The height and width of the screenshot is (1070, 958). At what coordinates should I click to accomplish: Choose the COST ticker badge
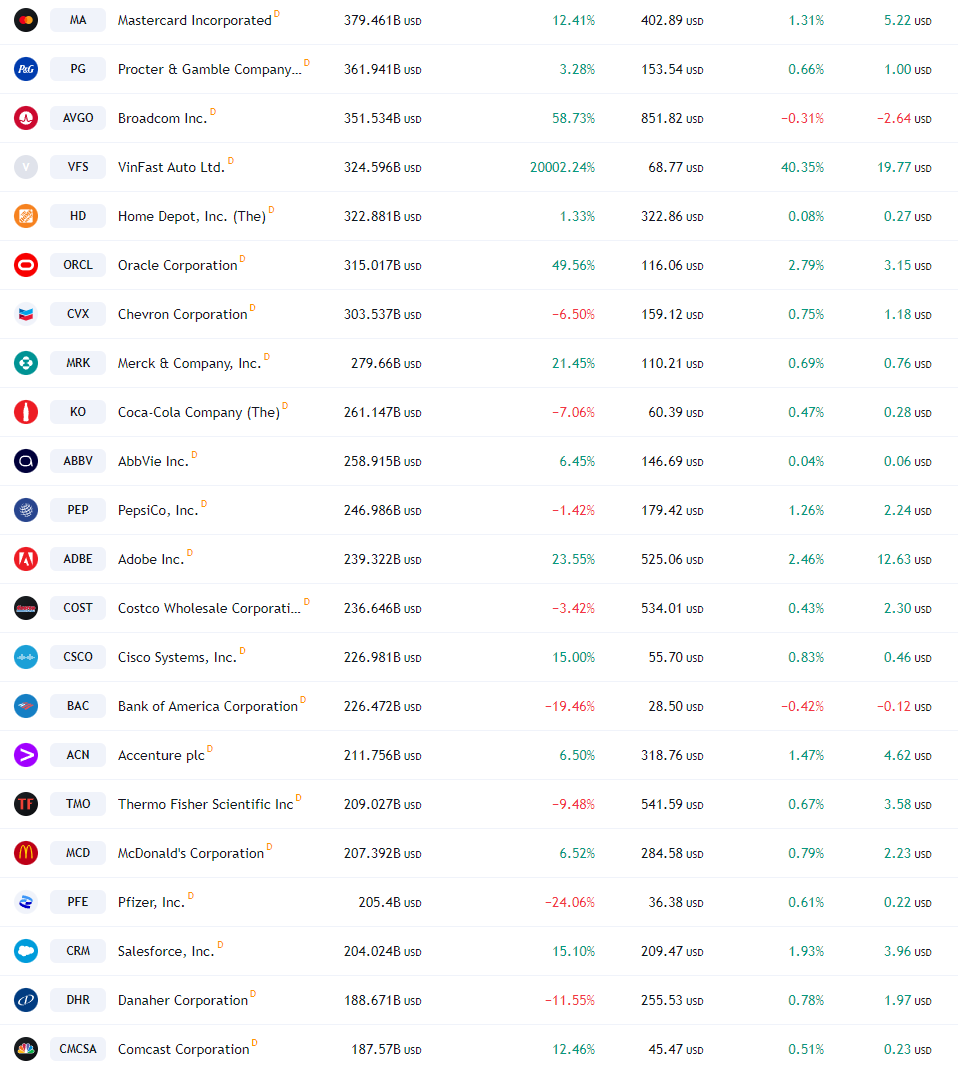pyautogui.click(x=78, y=607)
